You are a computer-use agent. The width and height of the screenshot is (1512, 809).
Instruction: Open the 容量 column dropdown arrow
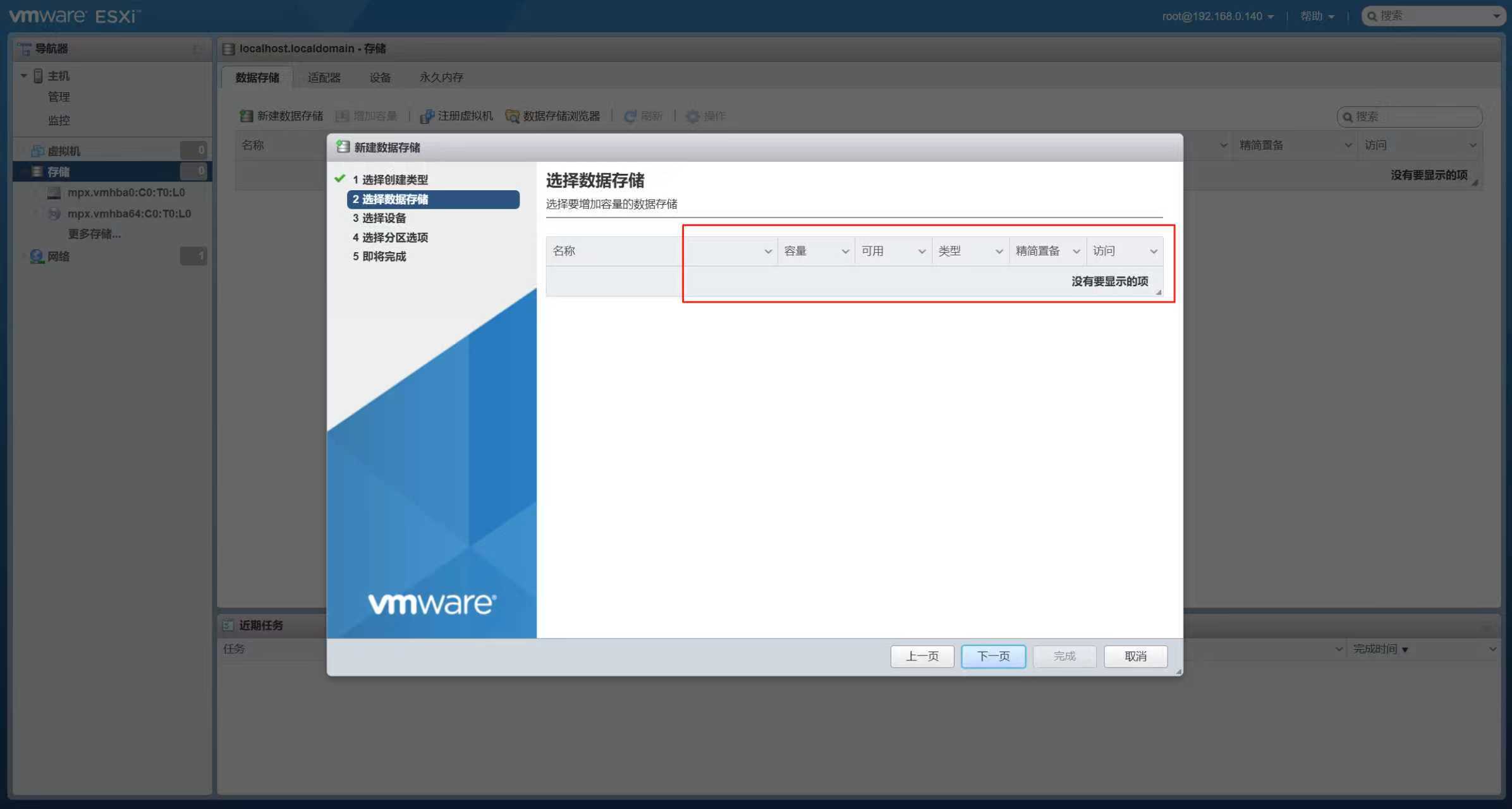[x=845, y=252]
